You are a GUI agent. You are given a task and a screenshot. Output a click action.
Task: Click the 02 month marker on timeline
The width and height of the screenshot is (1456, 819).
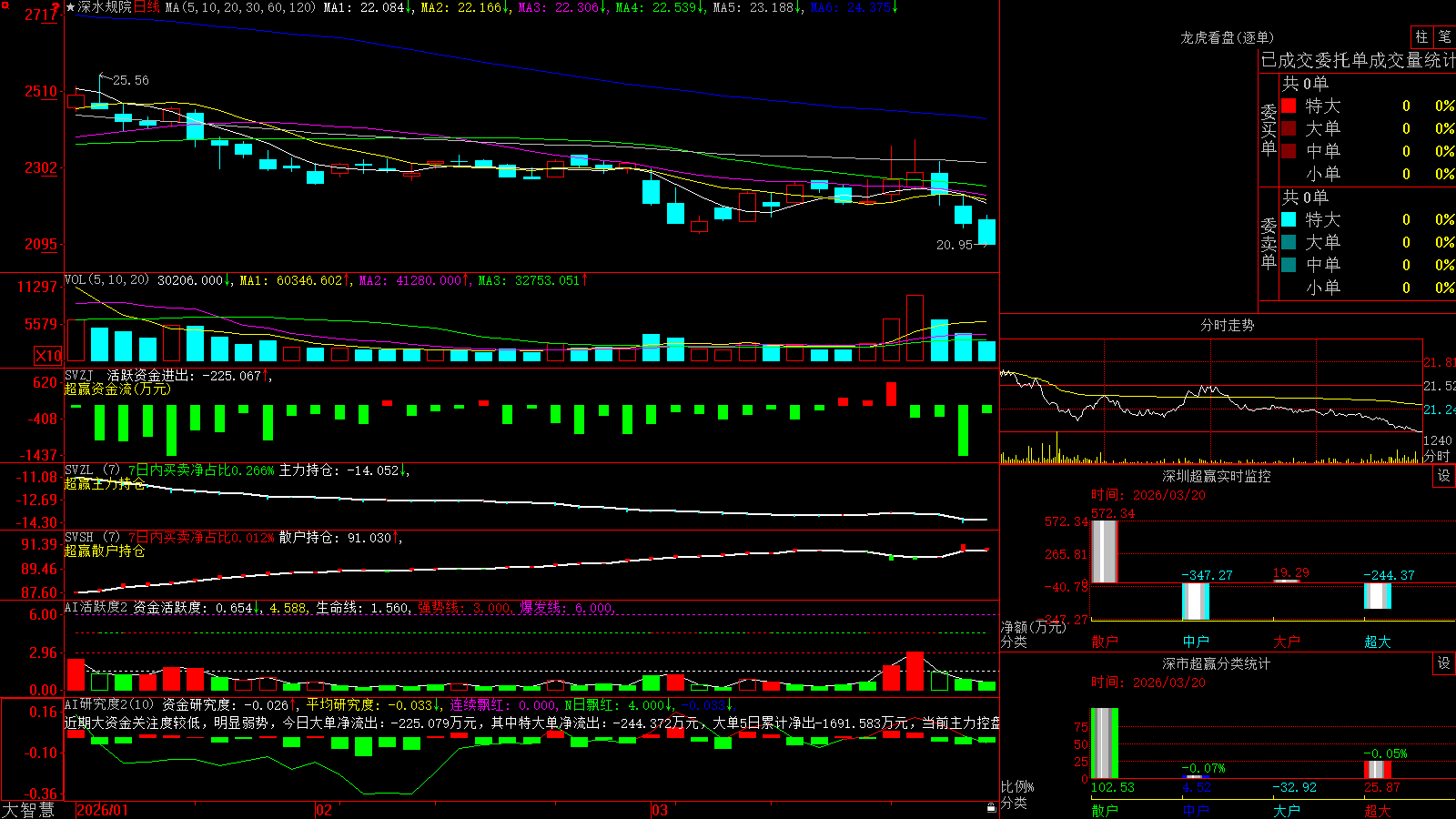click(324, 810)
